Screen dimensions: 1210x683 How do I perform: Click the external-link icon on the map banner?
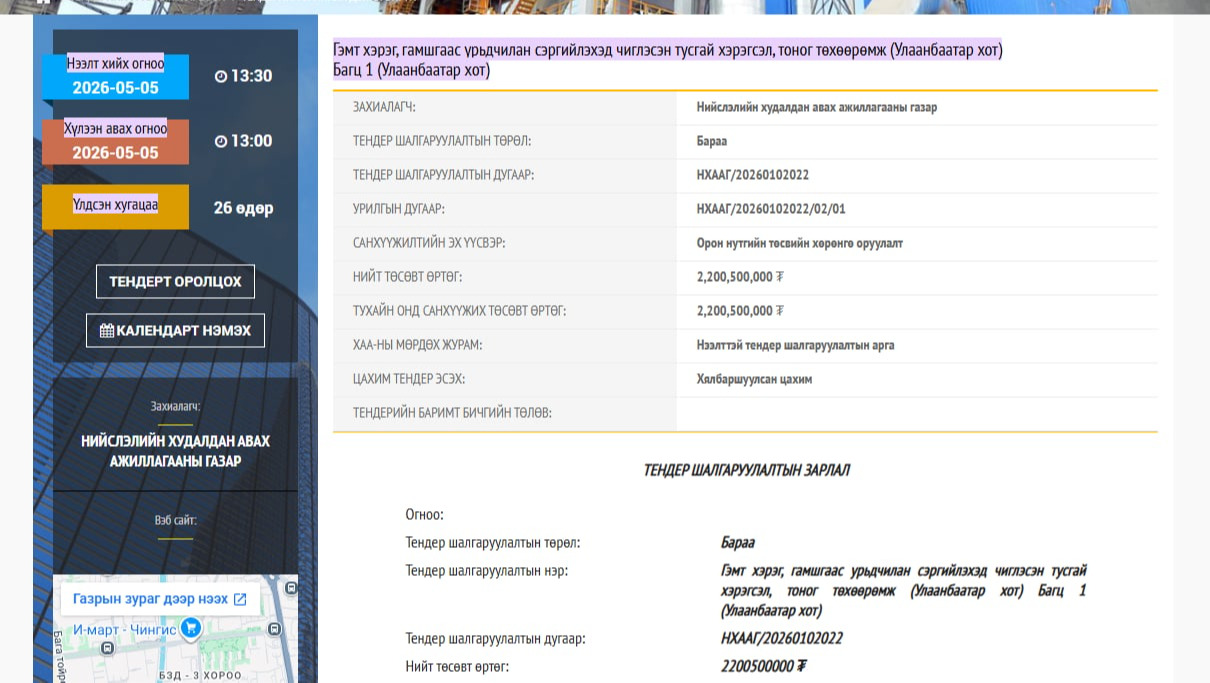(240, 599)
